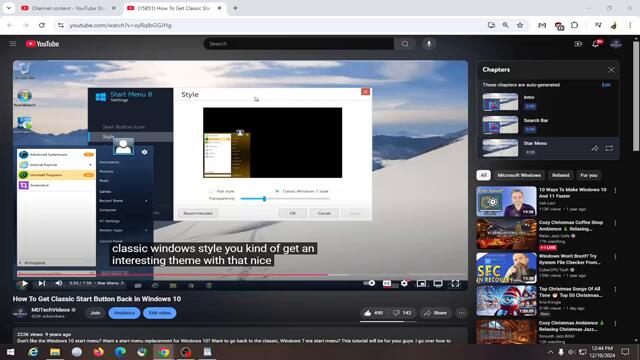Open the red shield ad blocker extension
Image resolution: width=640 pixels, height=360 pixels.
tap(559, 26)
